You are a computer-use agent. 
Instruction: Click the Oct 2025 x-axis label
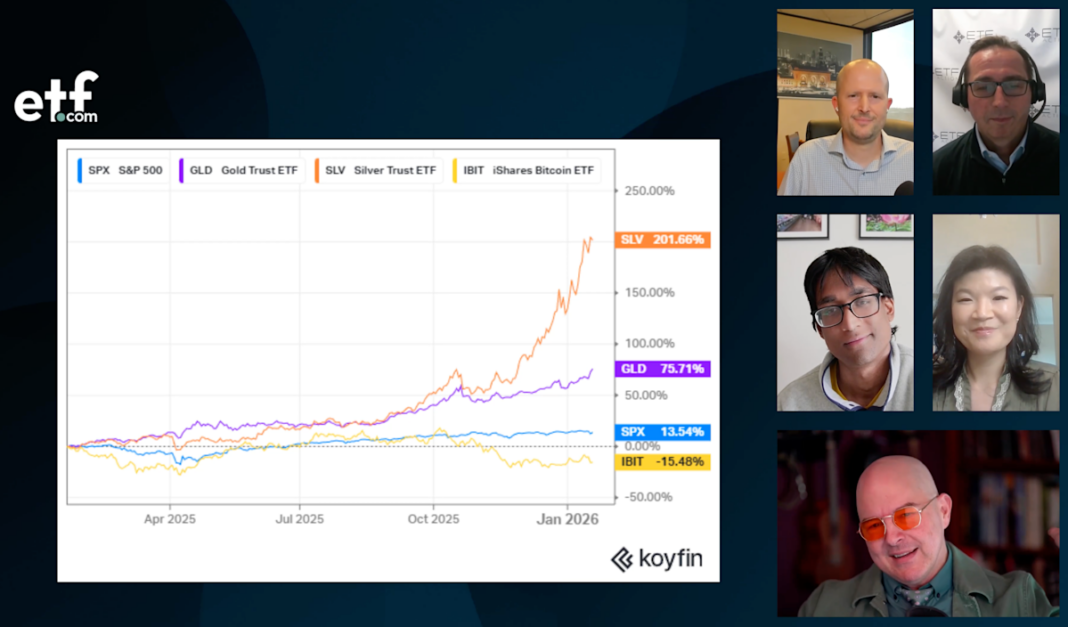tap(433, 519)
